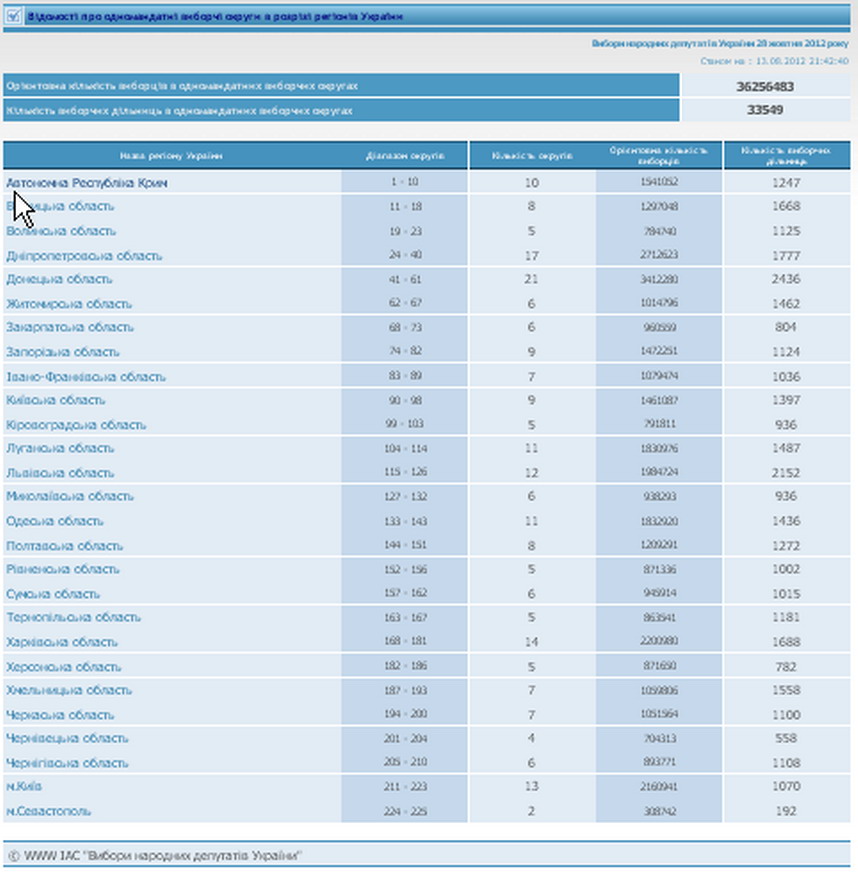Click the district range 41 - 61 cell
Viewport: 858px width, 872px height.
click(404, 280)
